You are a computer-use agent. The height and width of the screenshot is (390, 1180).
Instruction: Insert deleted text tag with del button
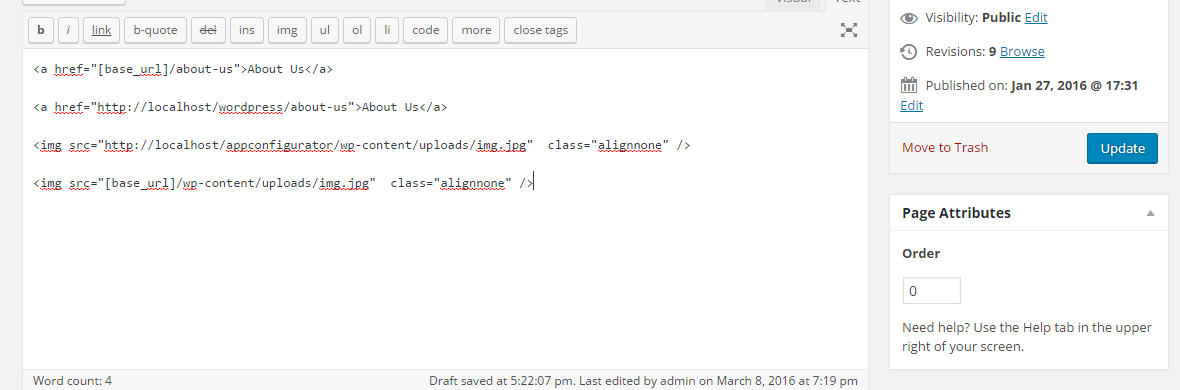coord(208,30)
